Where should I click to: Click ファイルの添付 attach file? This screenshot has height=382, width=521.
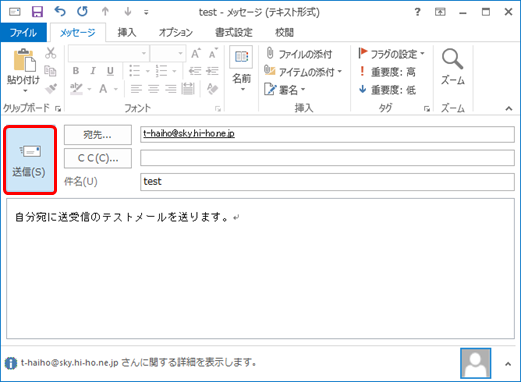299,53
